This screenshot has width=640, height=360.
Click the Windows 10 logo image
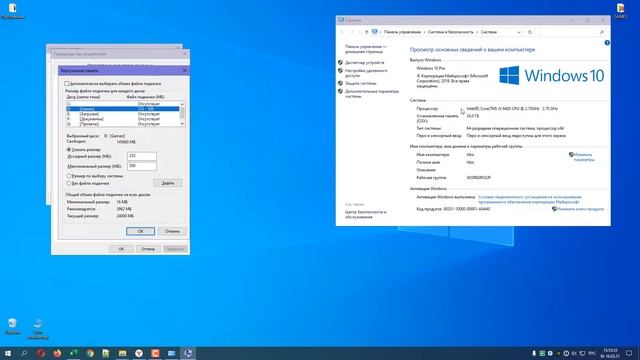pyautogui.click(x=551, y=76)
